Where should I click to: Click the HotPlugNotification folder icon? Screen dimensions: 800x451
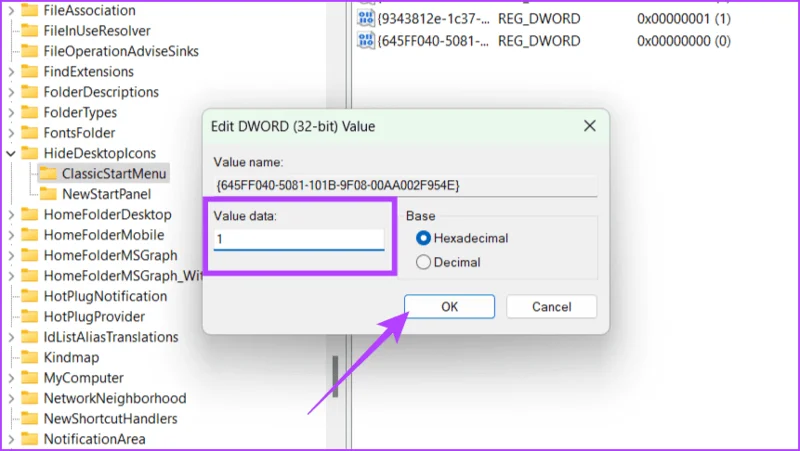coord(30,296)
